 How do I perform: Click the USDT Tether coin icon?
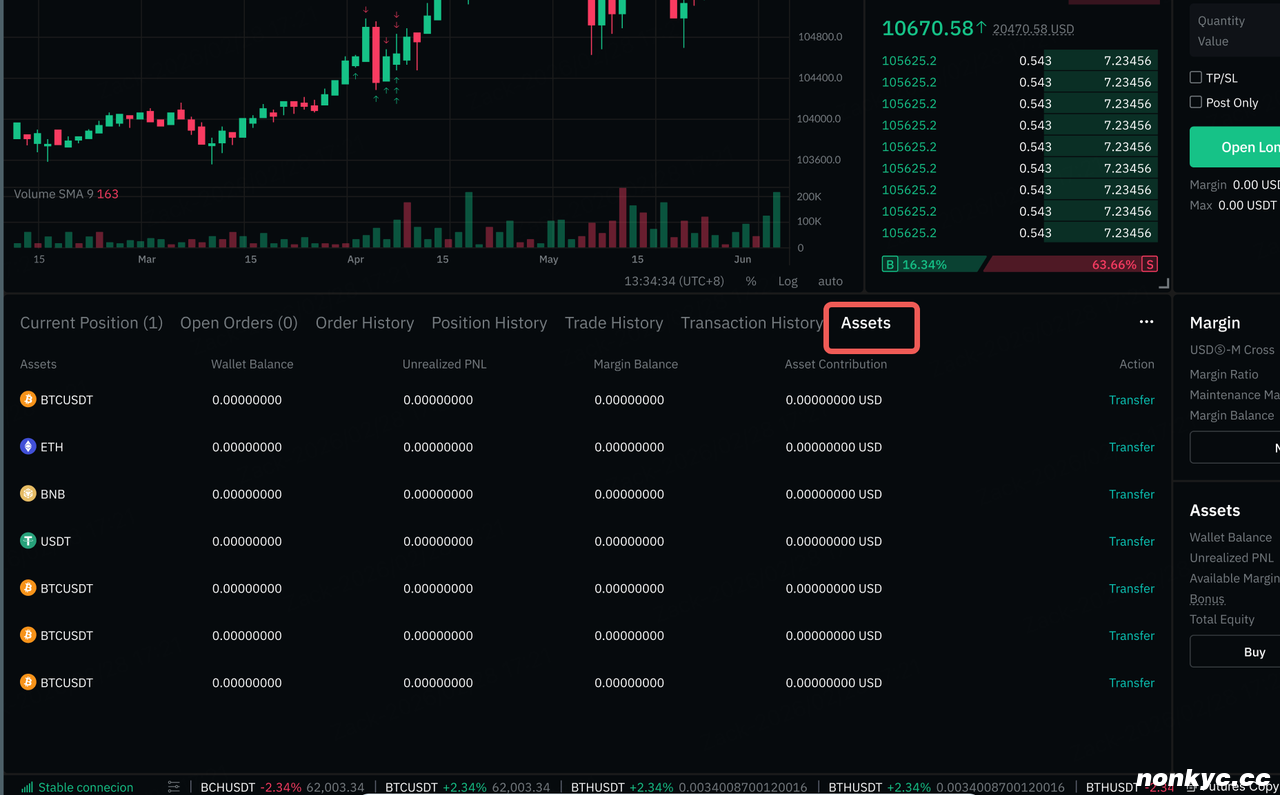pos(28,541)
